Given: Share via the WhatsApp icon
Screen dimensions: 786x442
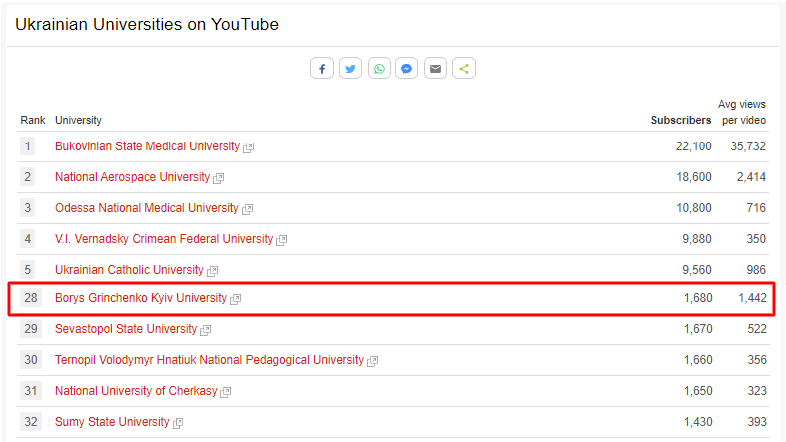Looking at the screenshot, I should click(x=379, y=69).
